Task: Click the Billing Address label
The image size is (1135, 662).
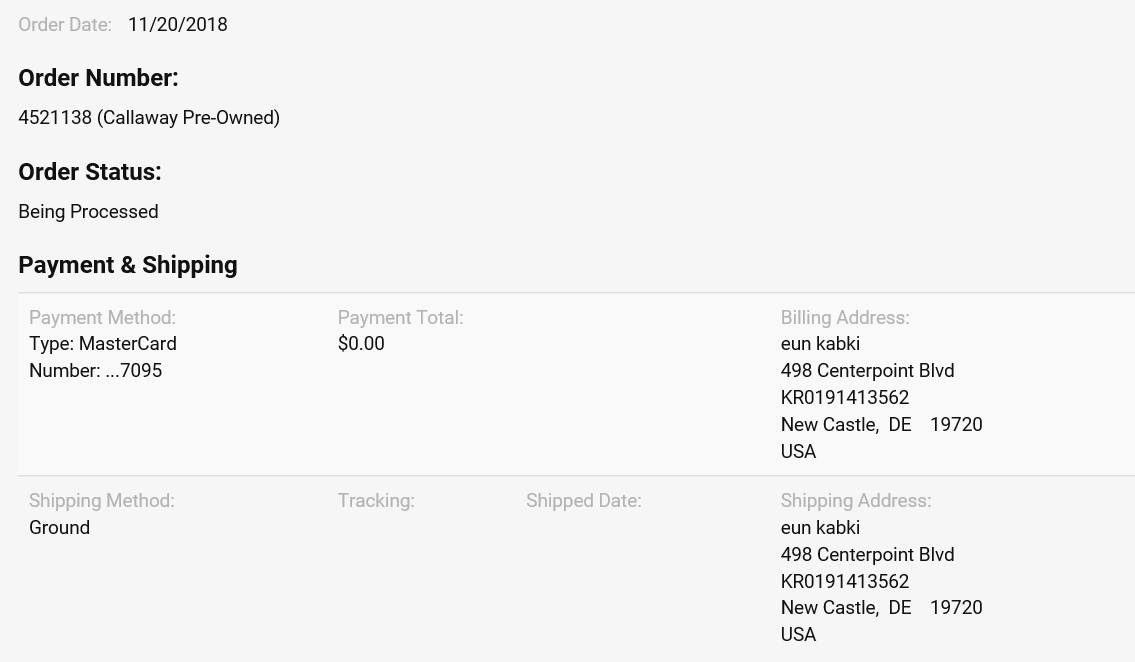Action: click(845, 318)
